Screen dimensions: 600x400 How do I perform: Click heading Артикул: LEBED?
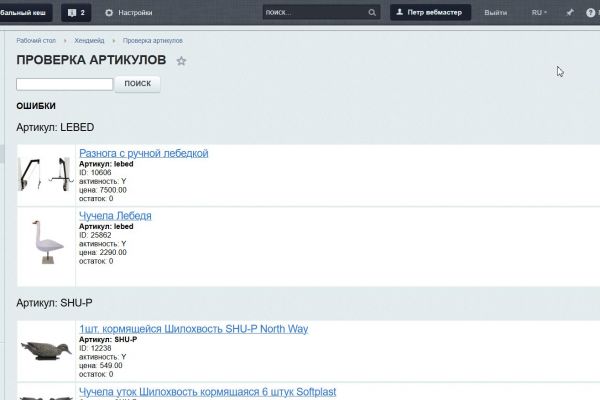click(55, 127)
